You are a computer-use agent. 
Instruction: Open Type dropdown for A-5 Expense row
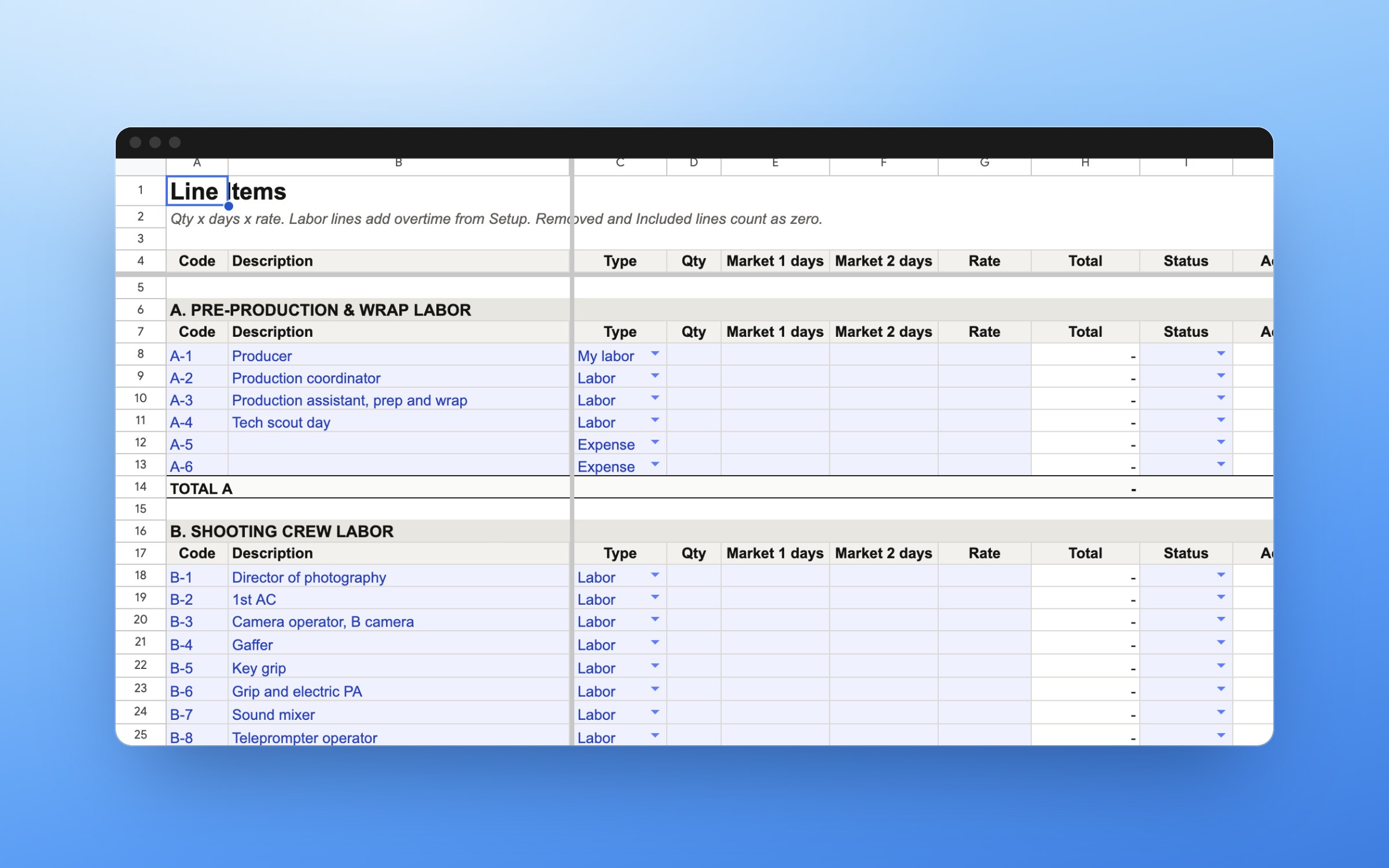(655, 442)
